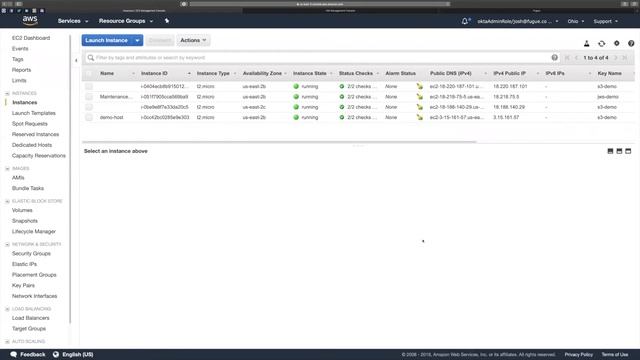Viewport: 640px width, 360px height.
Task: Maximize details pane layout icon
Action: point(628,151)
